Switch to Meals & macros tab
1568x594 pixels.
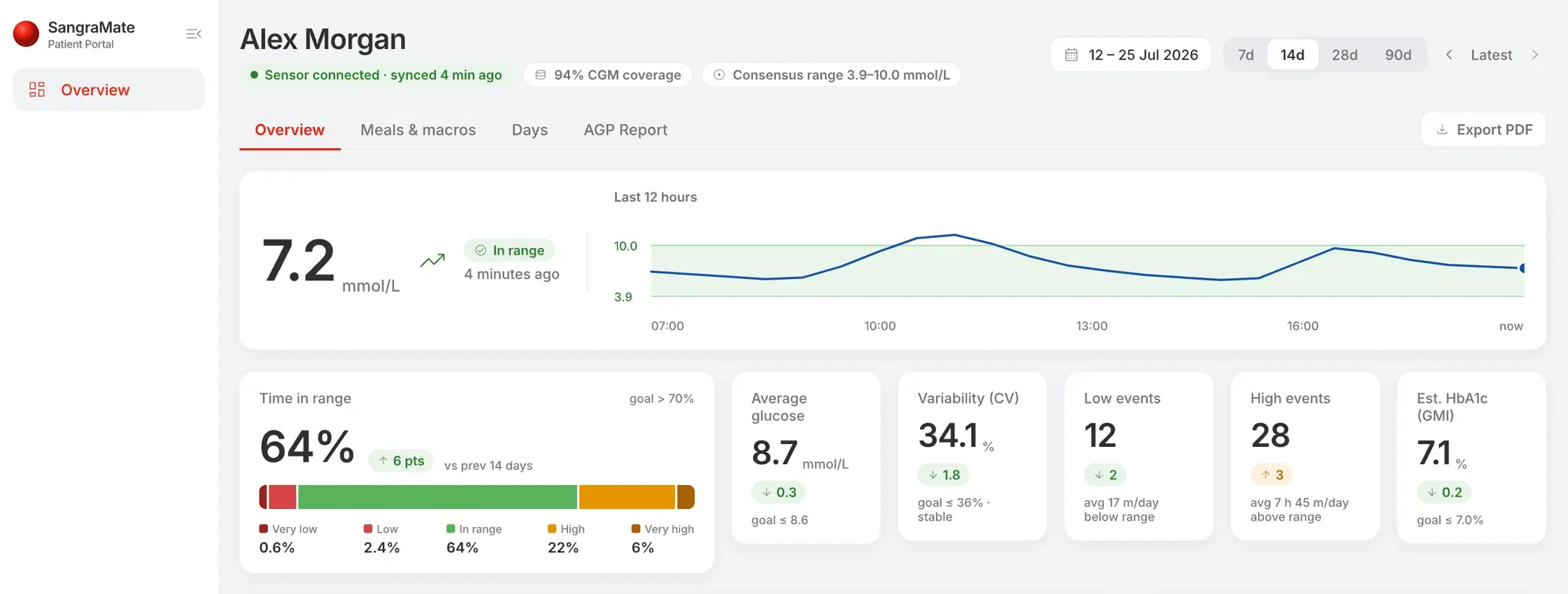[x=418, y=130]
